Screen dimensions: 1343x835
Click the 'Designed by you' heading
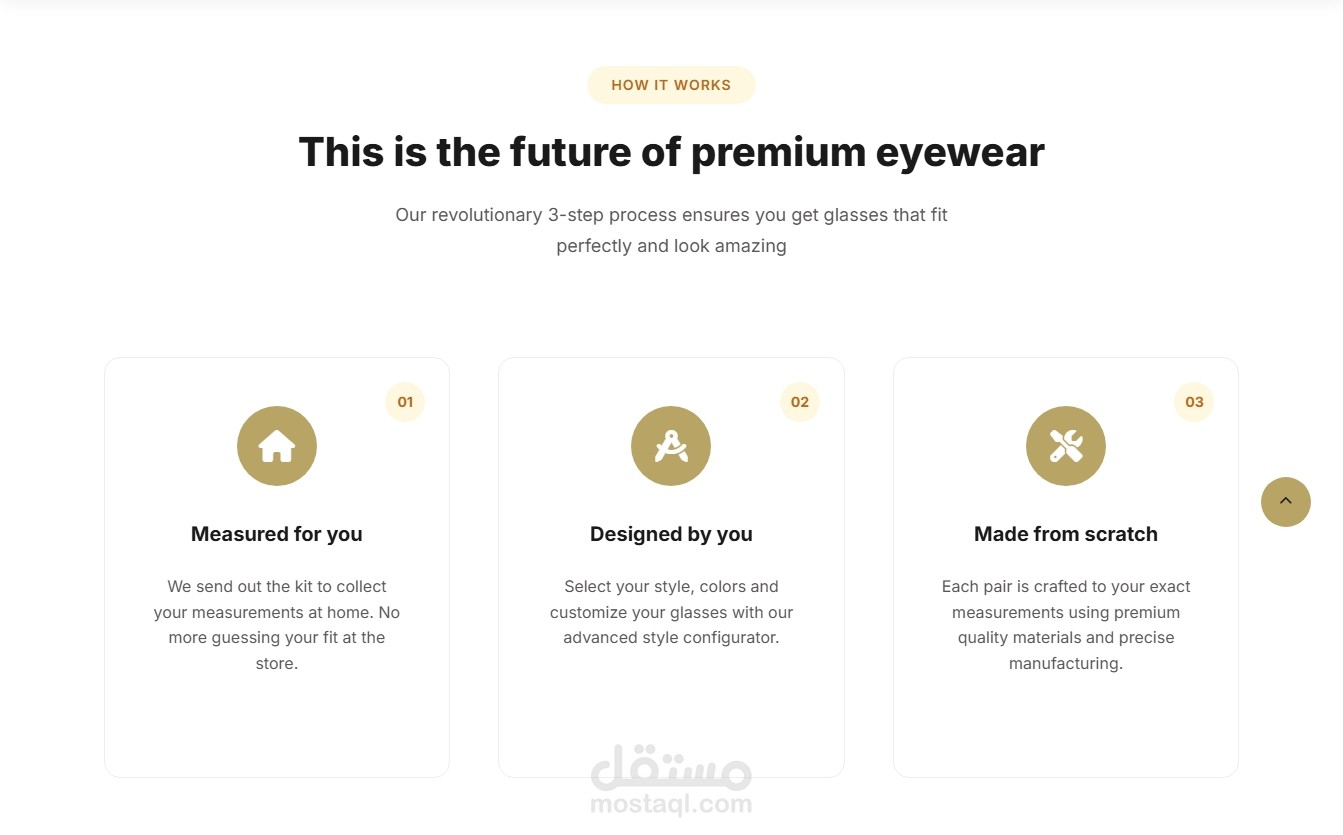pos(671,534)
